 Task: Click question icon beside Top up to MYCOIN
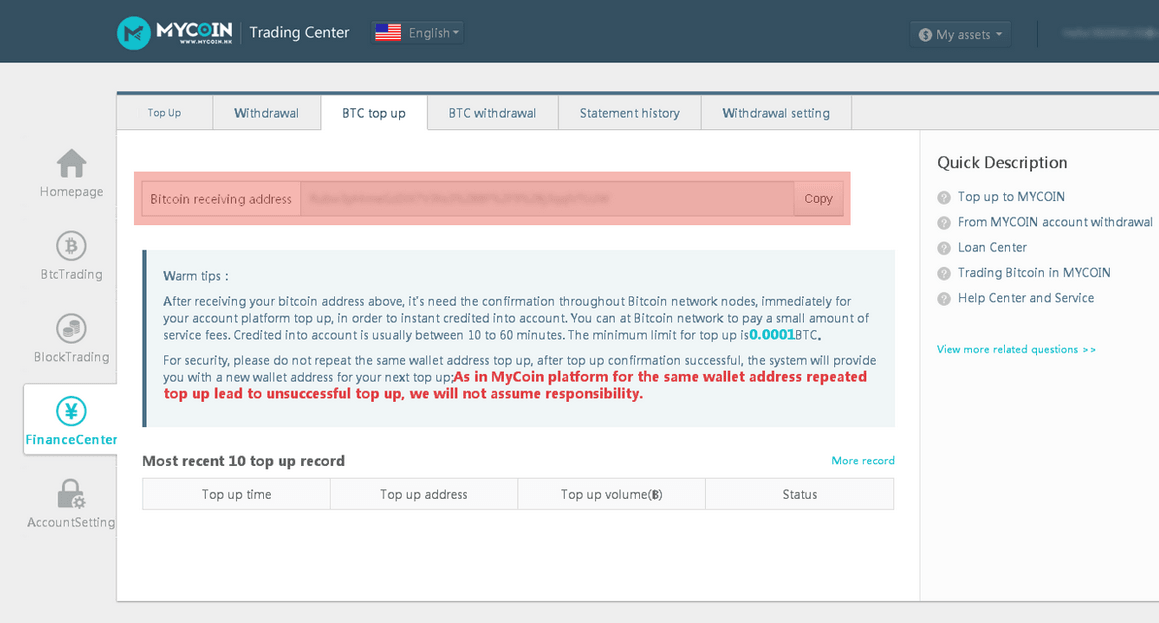point(944,197)
